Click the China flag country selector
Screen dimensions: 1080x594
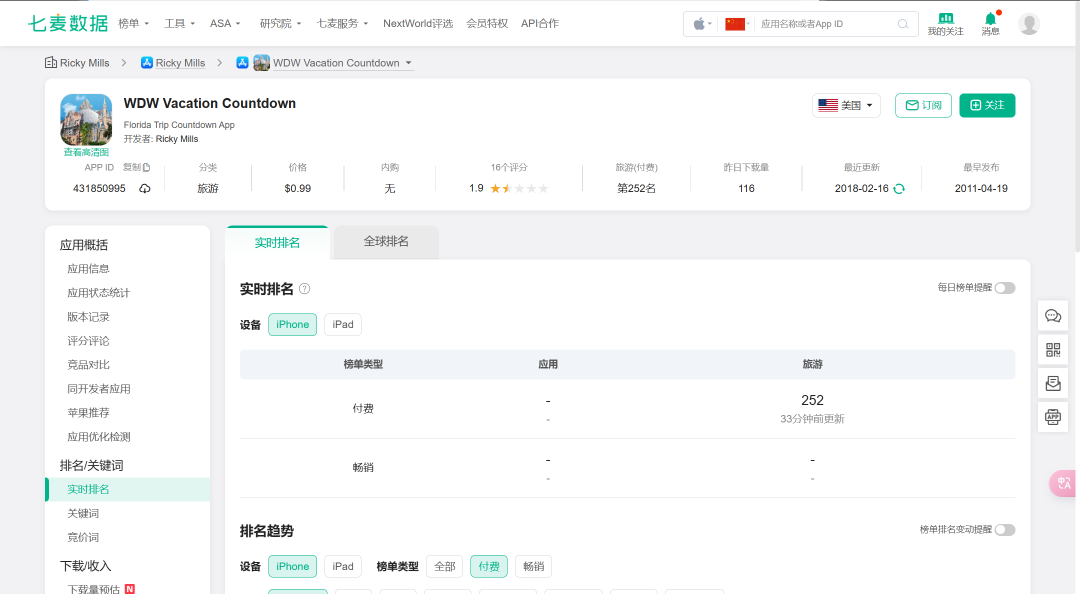tap(735, 24)
